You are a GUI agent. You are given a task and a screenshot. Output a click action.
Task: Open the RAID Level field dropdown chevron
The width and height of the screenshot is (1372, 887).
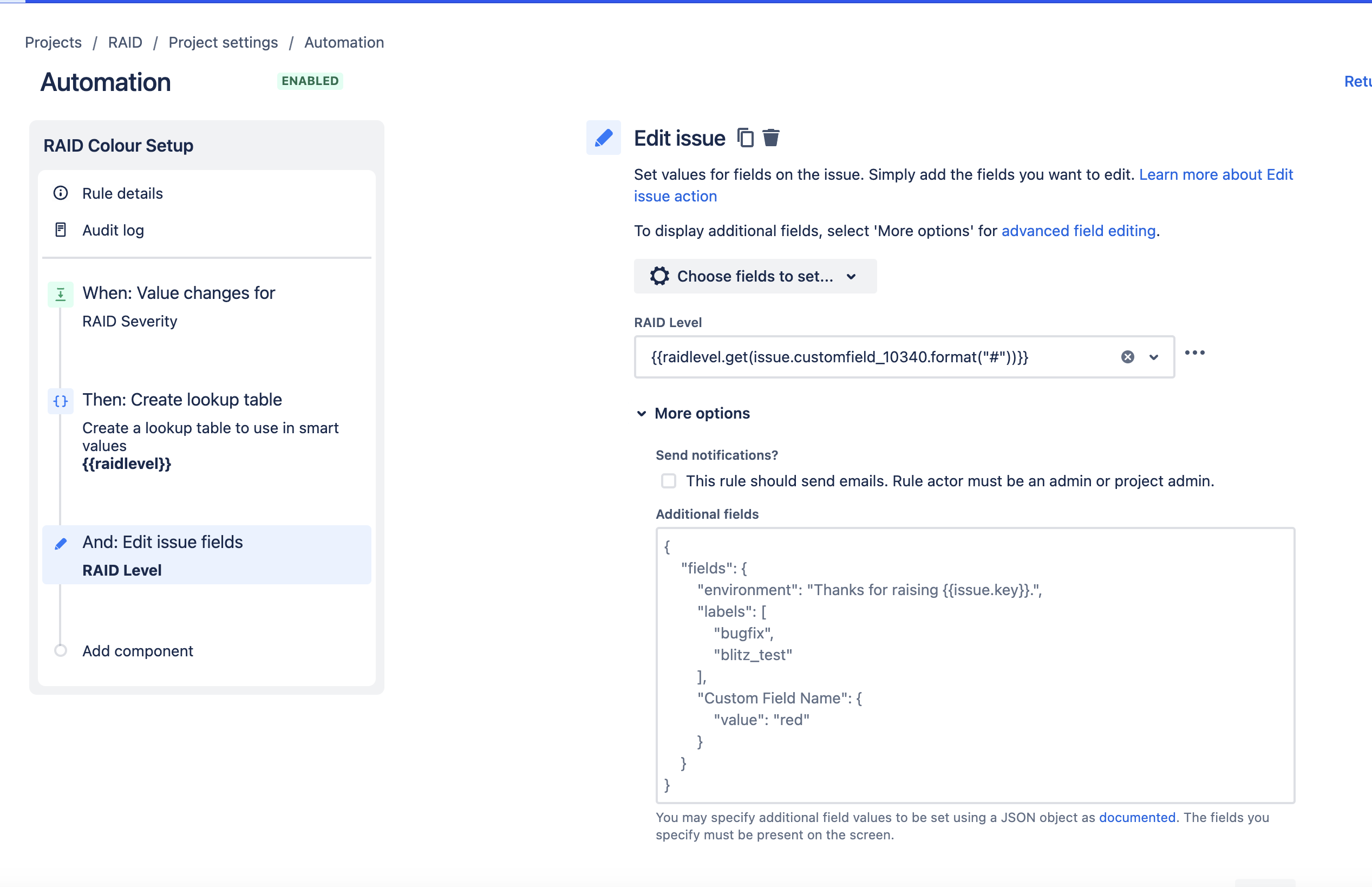coord(1153,357)
